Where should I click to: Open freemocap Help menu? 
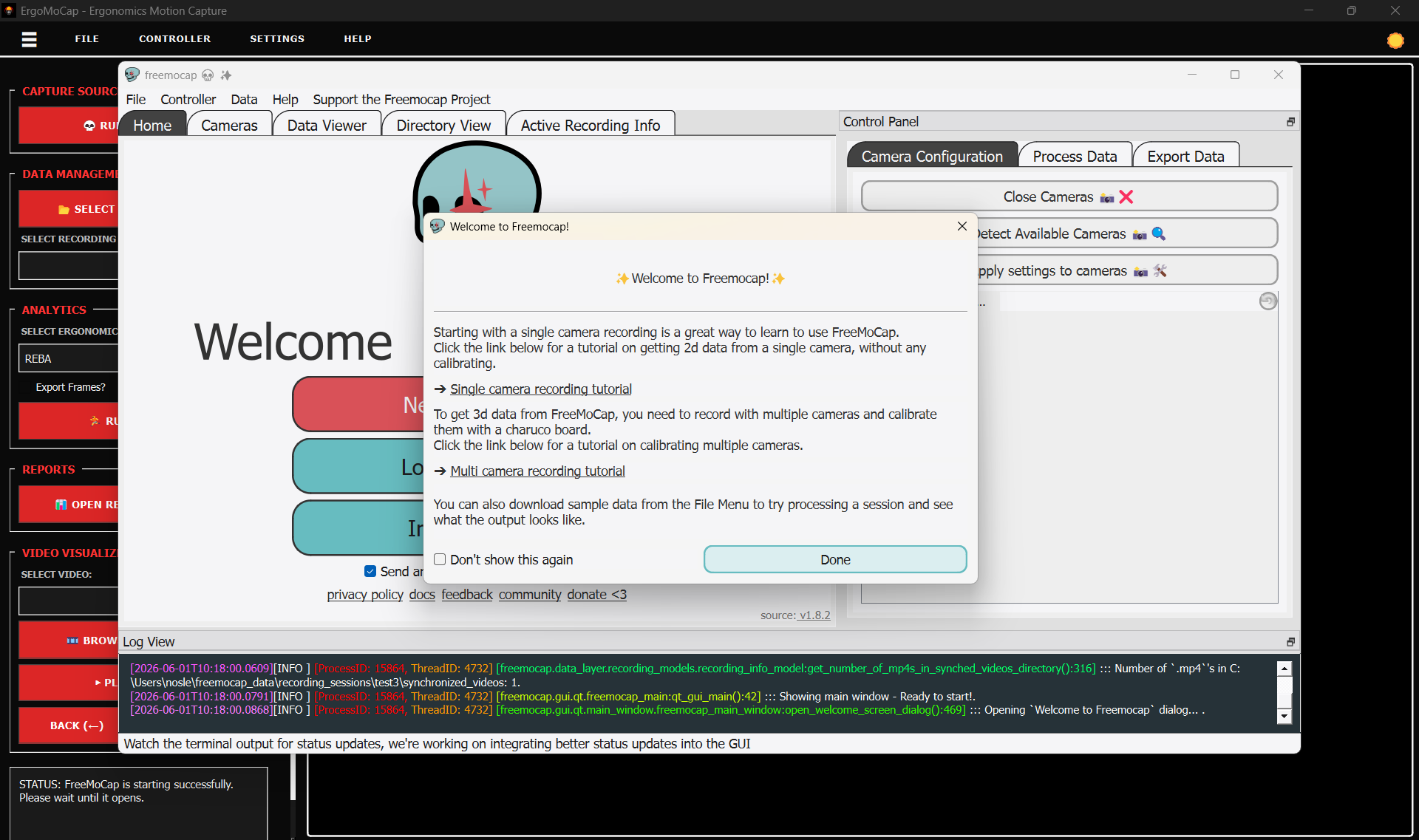coord(285,99)
